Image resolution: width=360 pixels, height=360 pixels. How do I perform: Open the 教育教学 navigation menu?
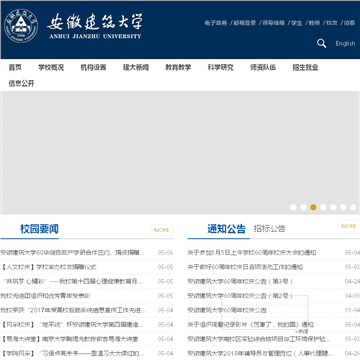[x=178, y=67]
